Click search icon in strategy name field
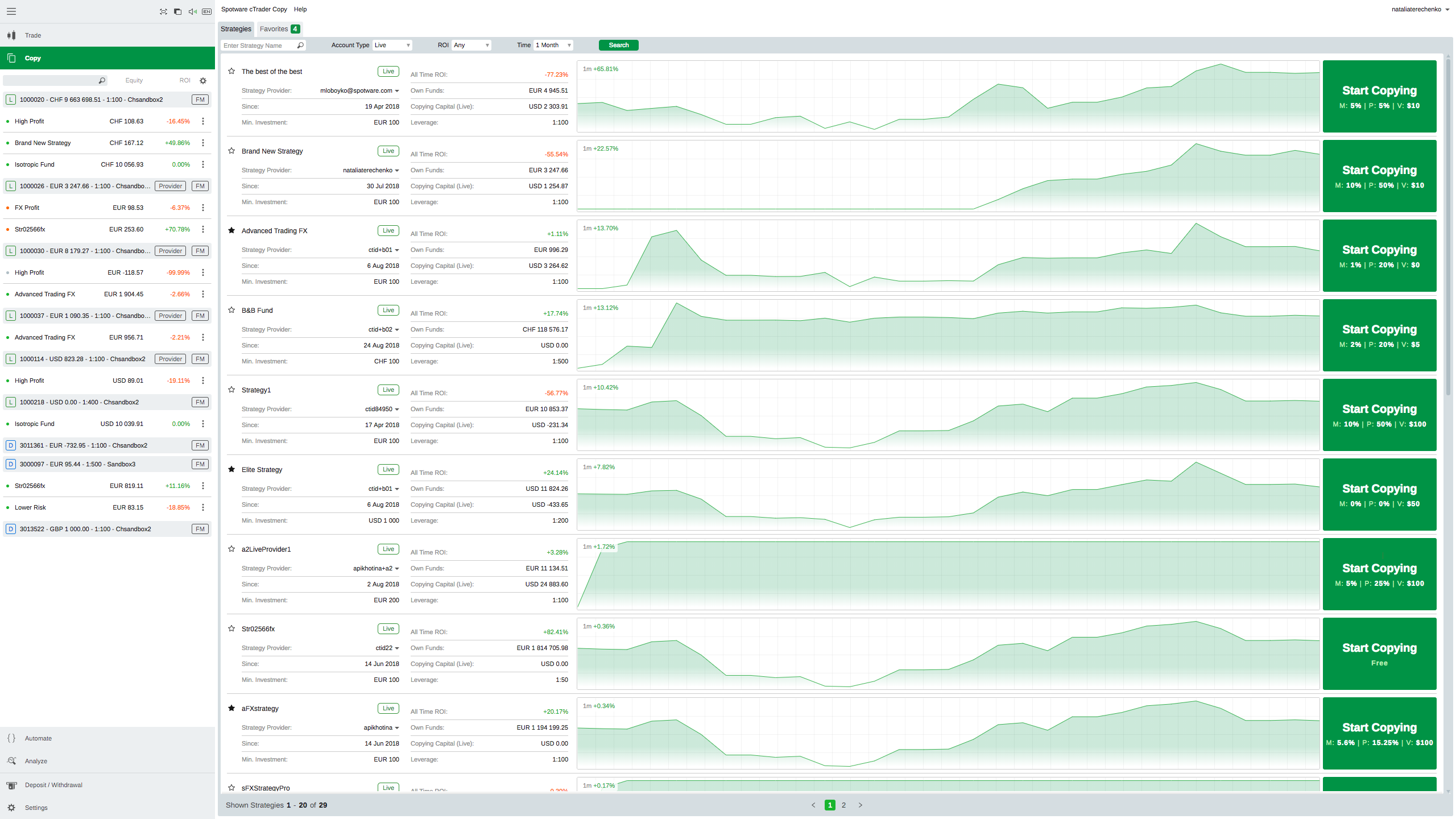Viewport: 1456px width, 819px height. point(300,45)
